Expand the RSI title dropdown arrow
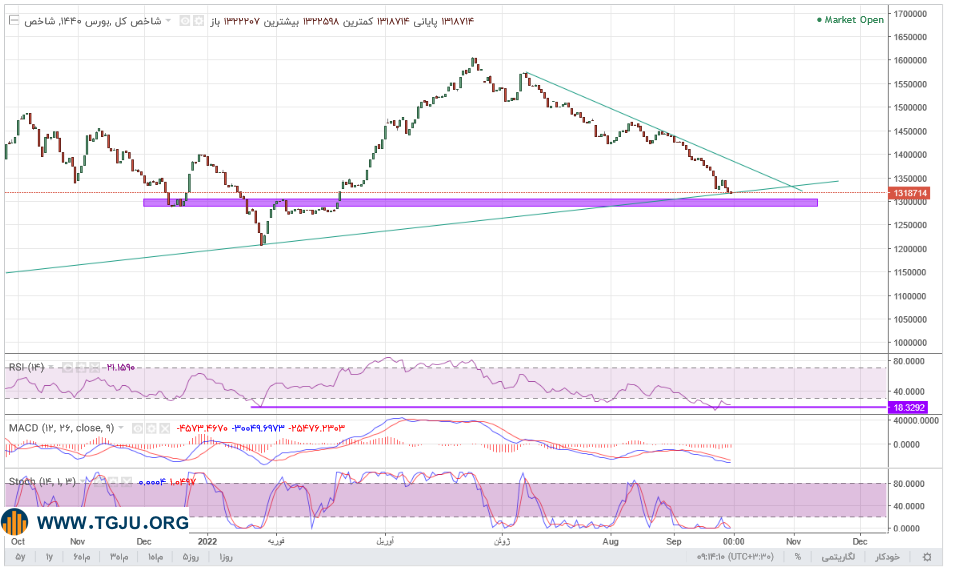This screenshot has width=963, height=586. [52, 367]
